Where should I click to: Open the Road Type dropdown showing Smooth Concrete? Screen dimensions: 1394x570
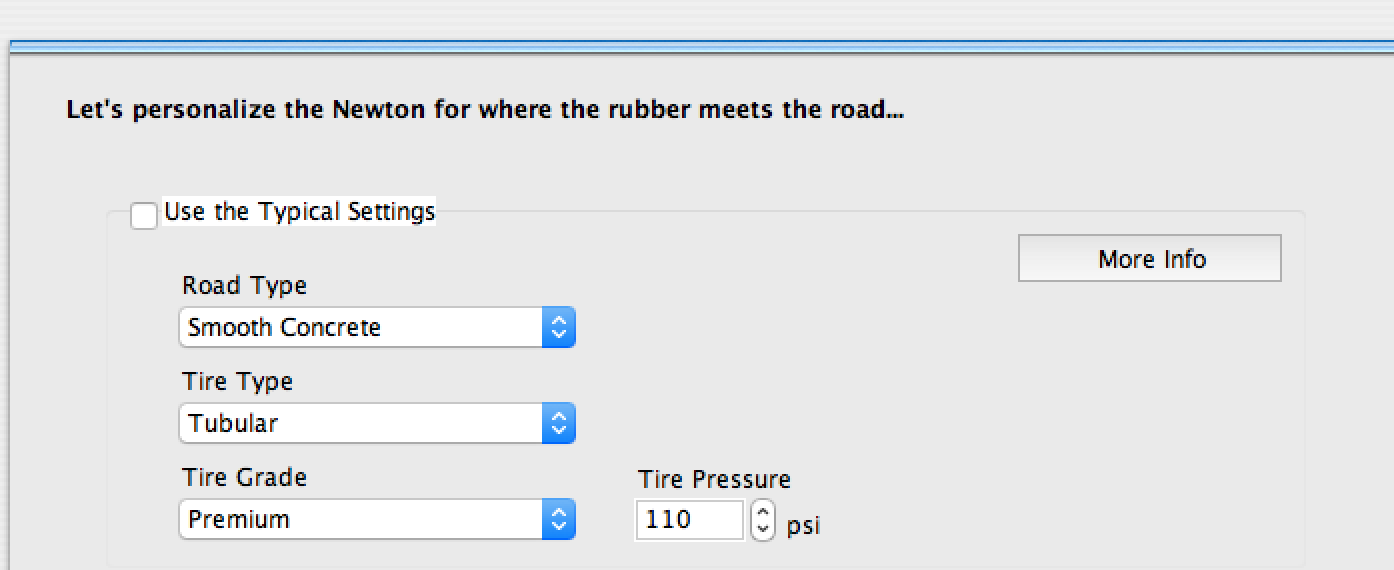[362, 328]
